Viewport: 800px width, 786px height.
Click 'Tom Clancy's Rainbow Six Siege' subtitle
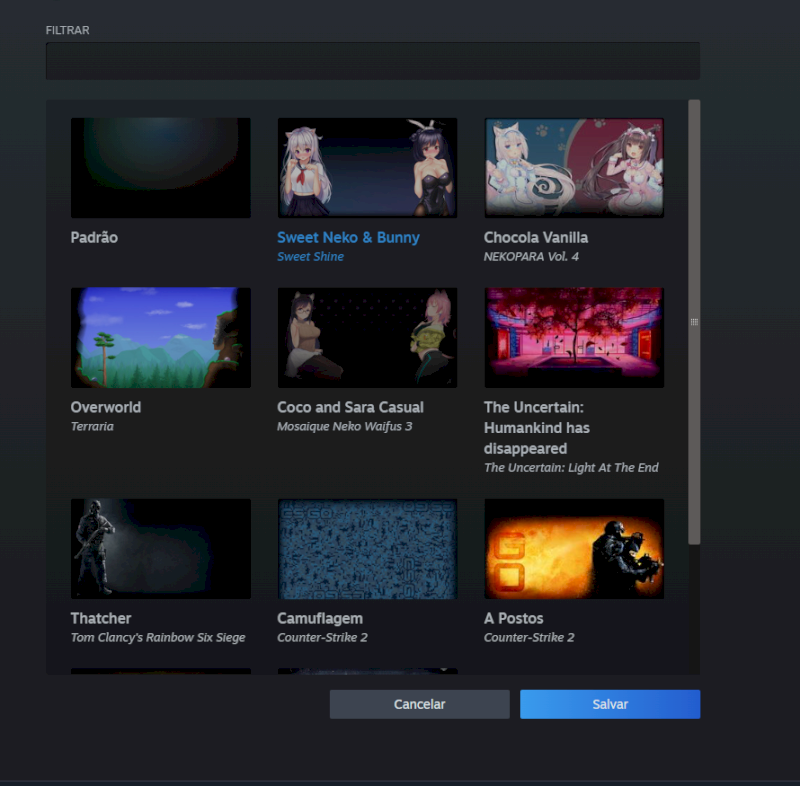(x=158, y=638)
